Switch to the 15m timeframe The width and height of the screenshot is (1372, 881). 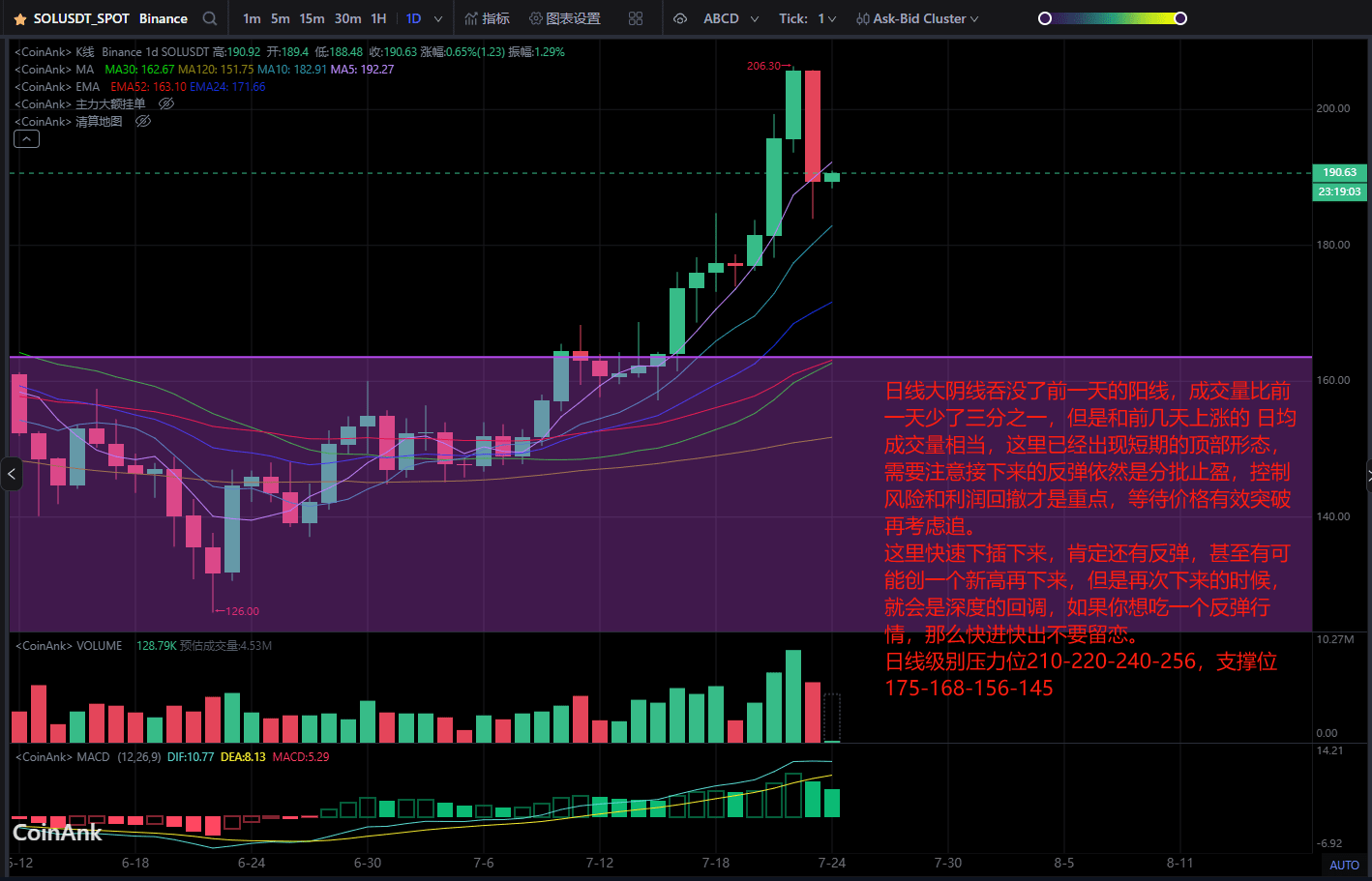coord(312,18)
